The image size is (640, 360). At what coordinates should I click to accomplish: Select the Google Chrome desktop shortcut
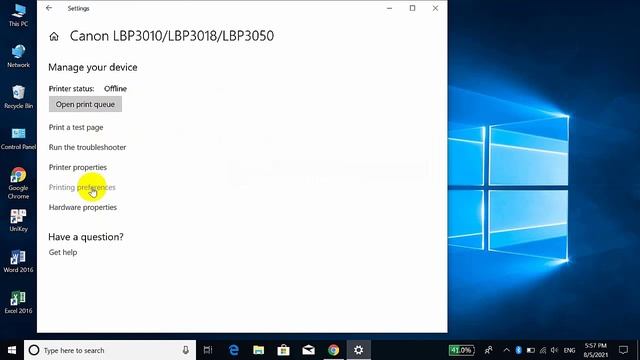point(18,183)
